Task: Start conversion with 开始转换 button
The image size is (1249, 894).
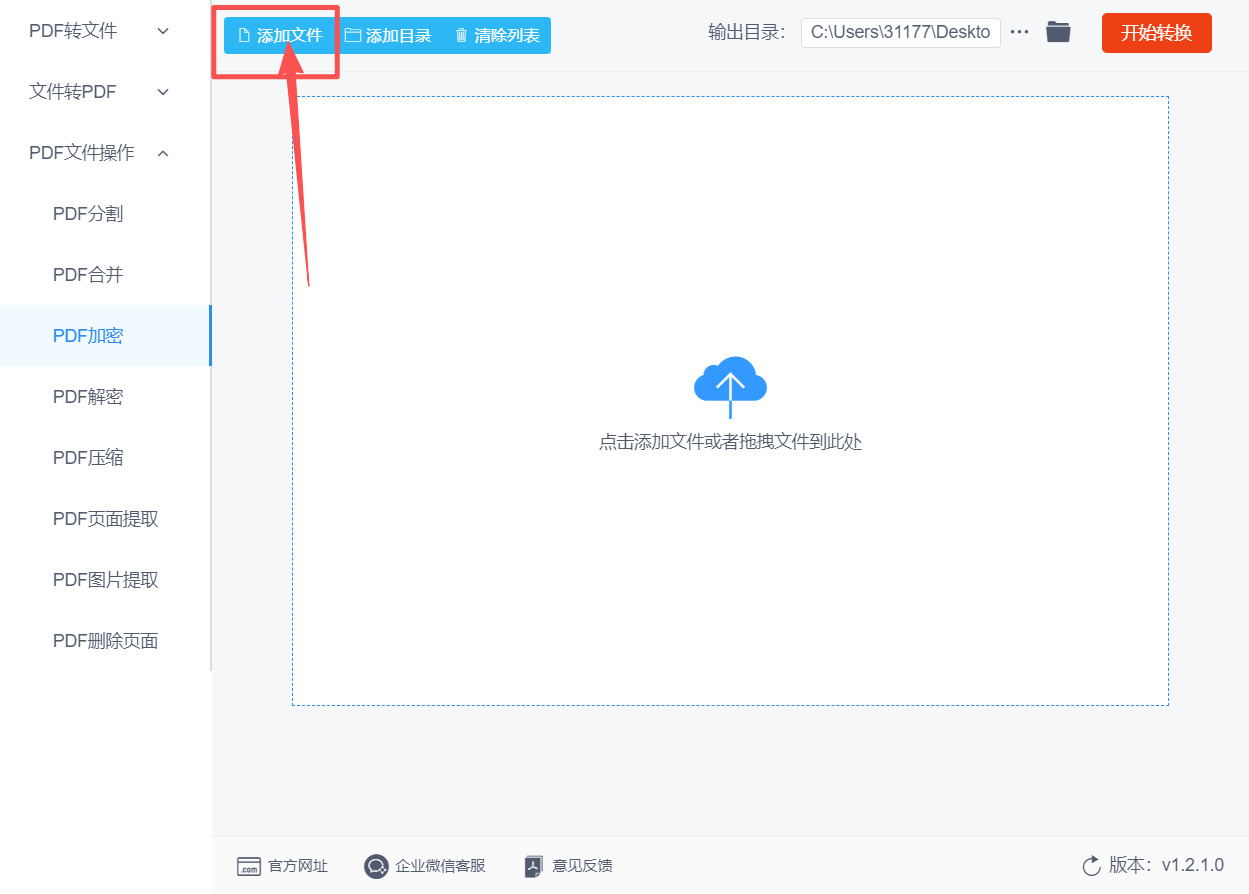Action: 1156,33
